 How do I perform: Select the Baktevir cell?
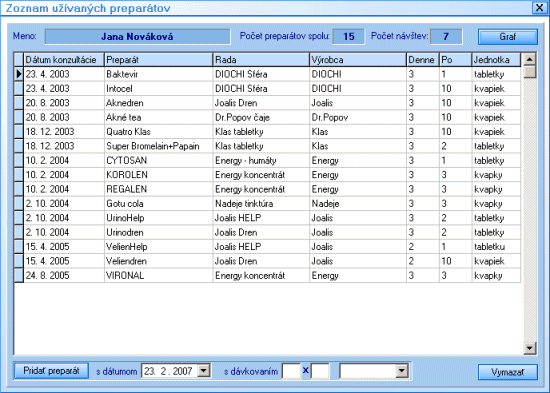click(159, 74)
